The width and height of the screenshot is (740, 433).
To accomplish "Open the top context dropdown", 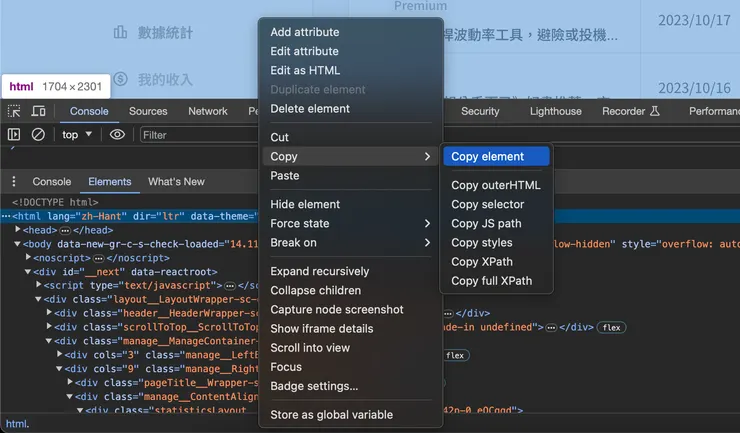I will [77, 135].
